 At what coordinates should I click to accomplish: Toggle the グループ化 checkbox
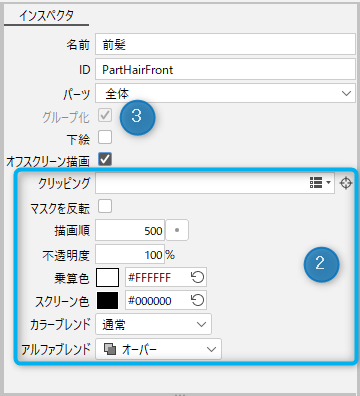[105, 115]
